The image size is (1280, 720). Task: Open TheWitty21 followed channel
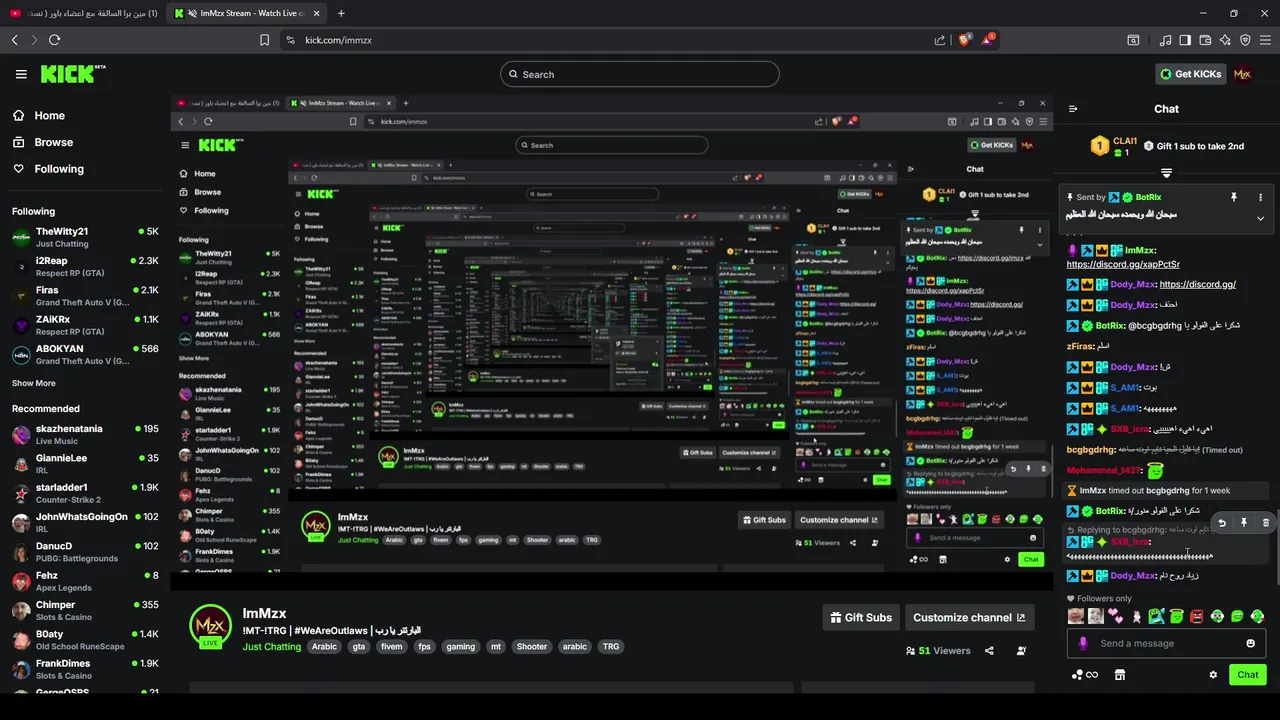coord(85,237)
